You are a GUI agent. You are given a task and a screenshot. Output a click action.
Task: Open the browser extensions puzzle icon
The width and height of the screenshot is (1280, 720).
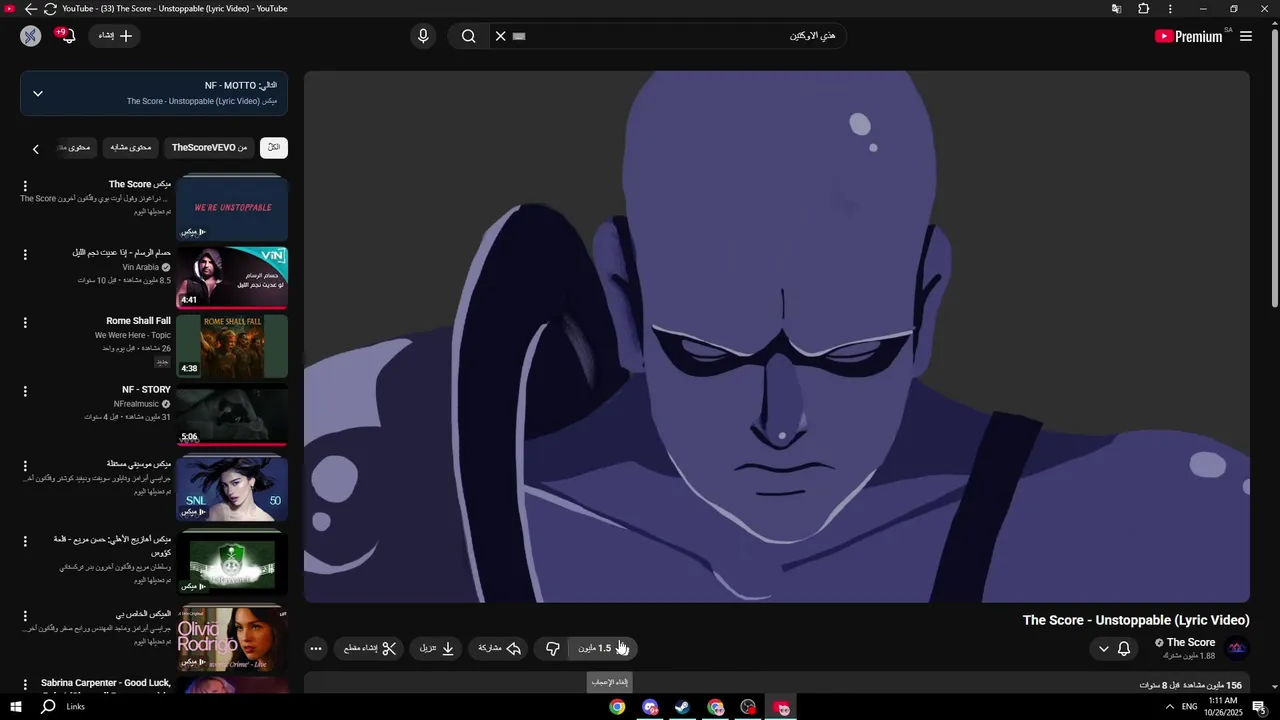click(1144, 9)
